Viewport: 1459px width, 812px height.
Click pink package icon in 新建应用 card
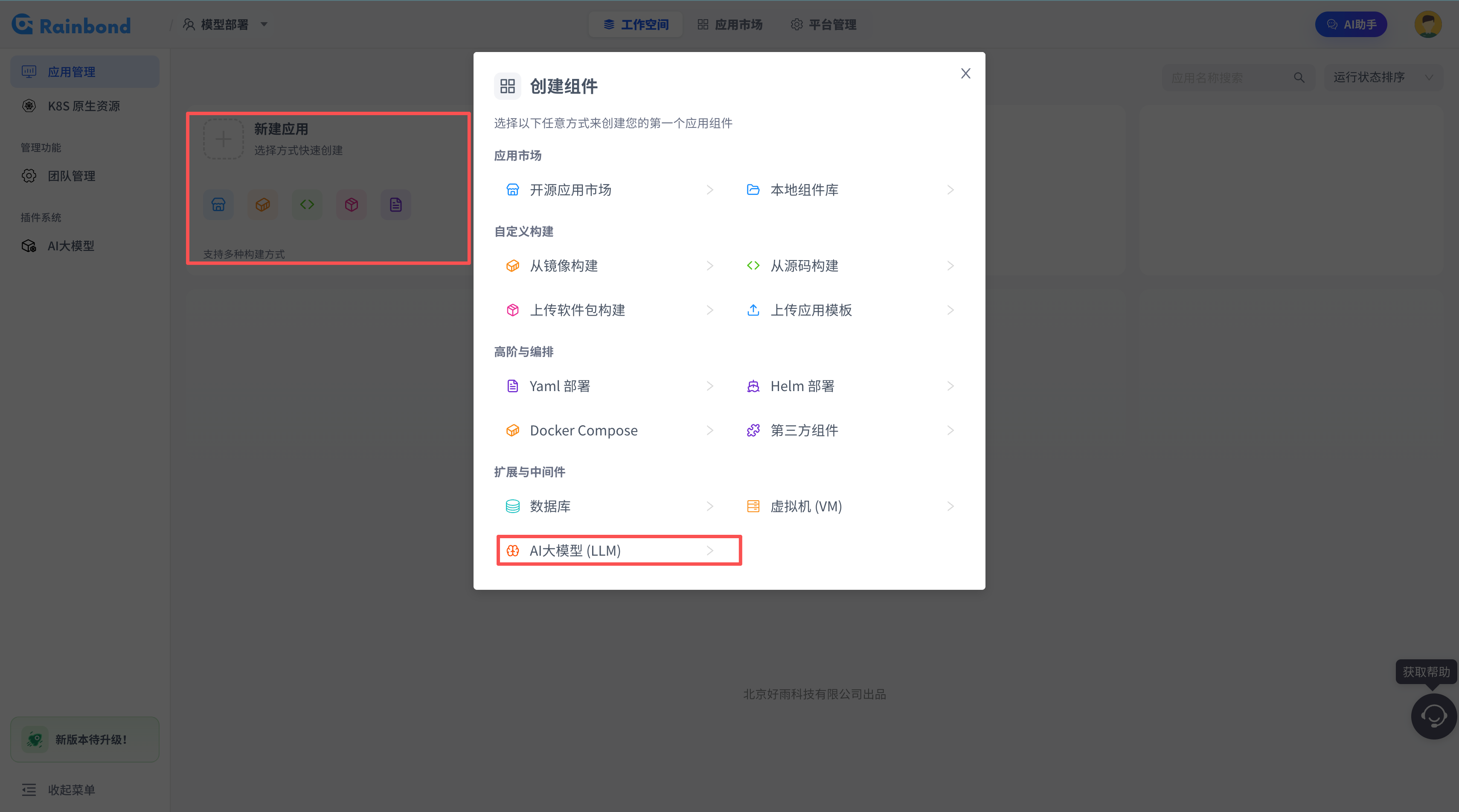(351, 204)
